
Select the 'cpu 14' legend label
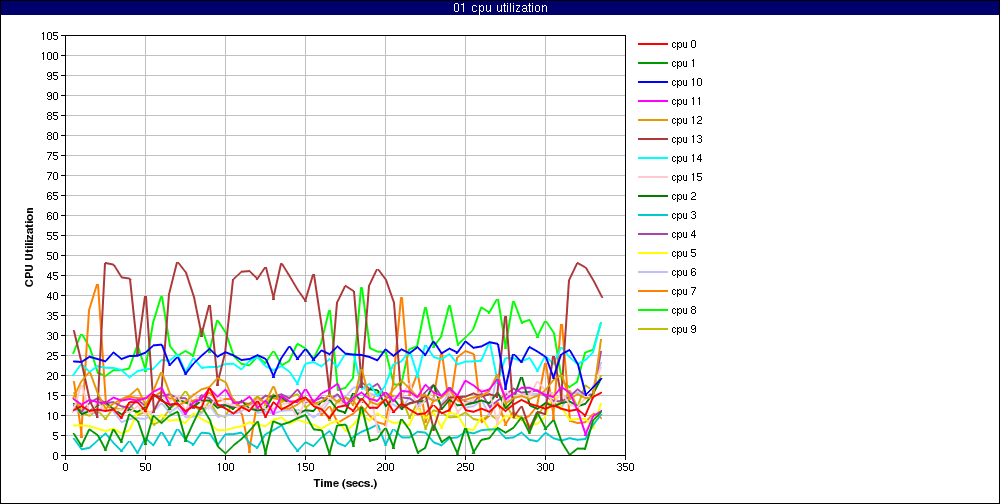(x=686, y=158)
